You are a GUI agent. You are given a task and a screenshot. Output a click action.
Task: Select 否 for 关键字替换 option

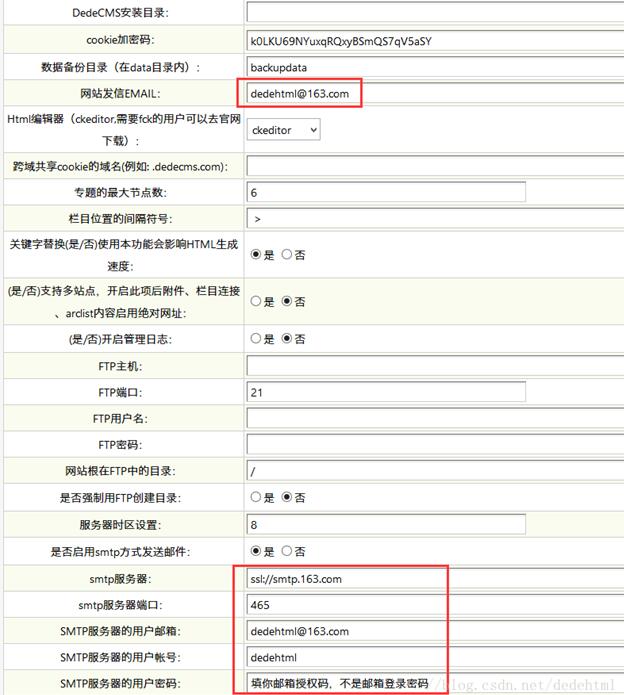point(287,255)
